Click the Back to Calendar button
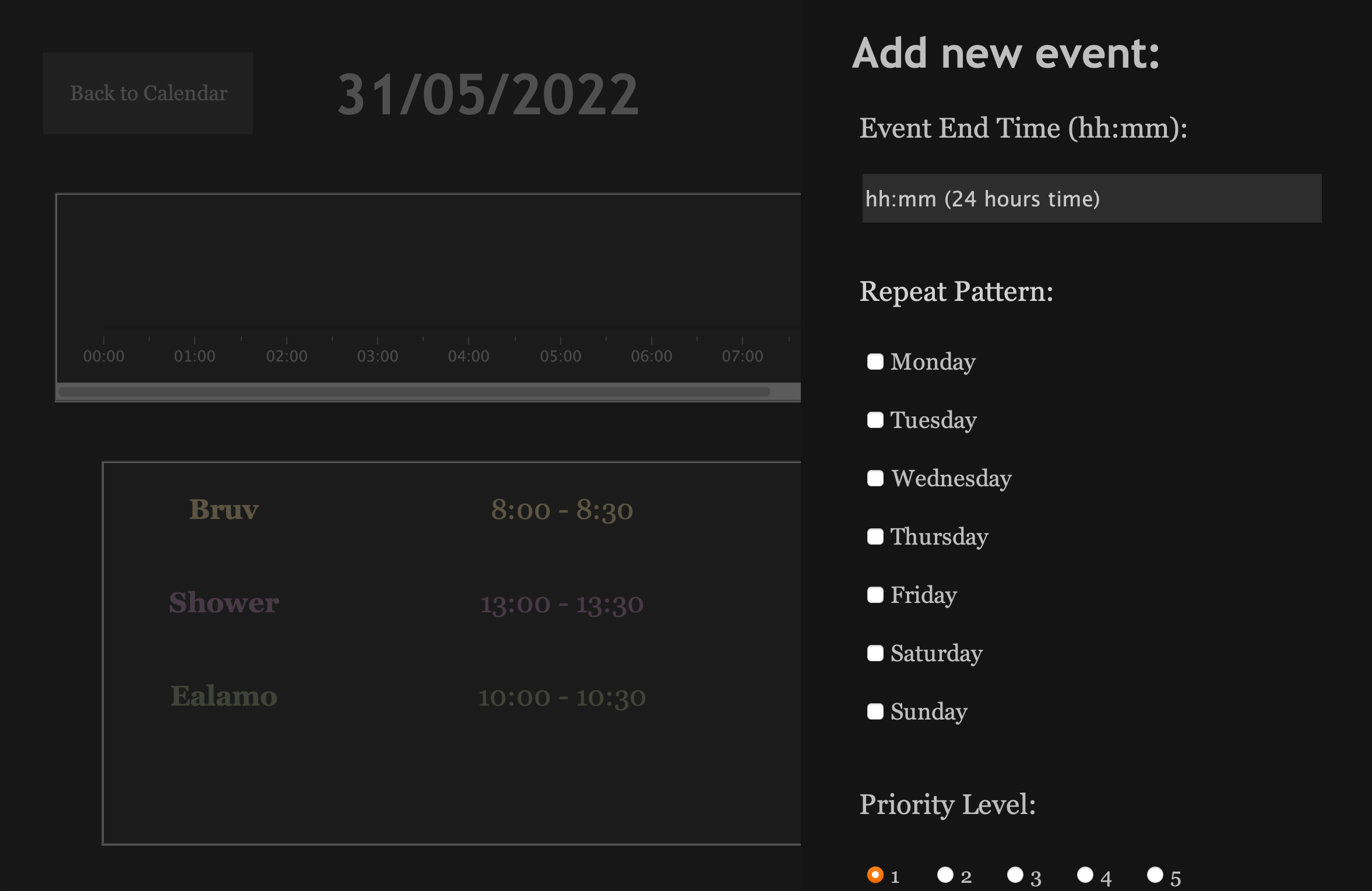Viewport: 1372px width, 891px height. point(148,93)
